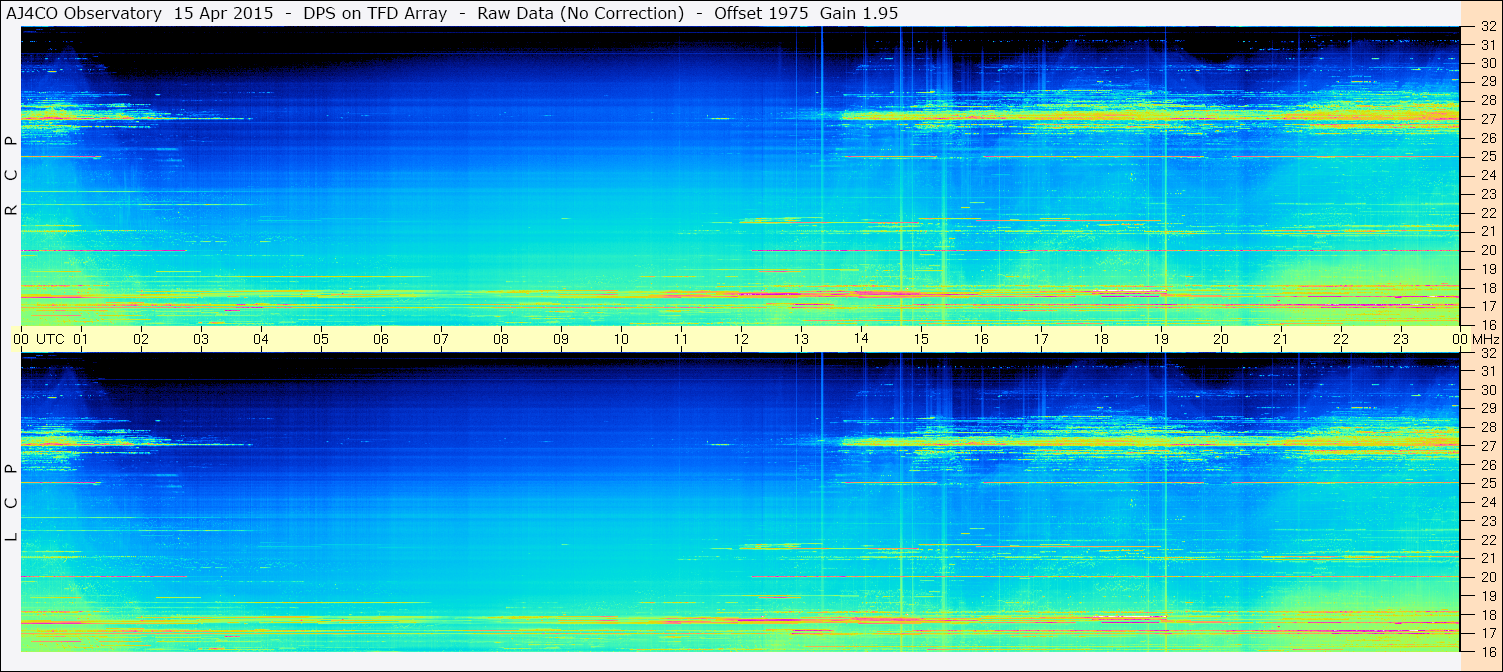Click the 14 hour tick label
This screenshot has width=1503, height=672.
pos(861,338)
